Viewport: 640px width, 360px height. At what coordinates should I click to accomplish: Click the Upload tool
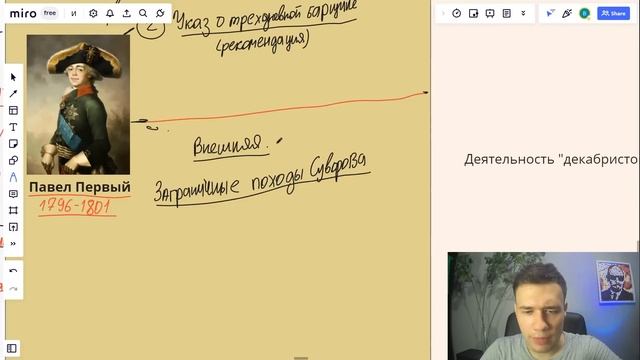point(13,227)
